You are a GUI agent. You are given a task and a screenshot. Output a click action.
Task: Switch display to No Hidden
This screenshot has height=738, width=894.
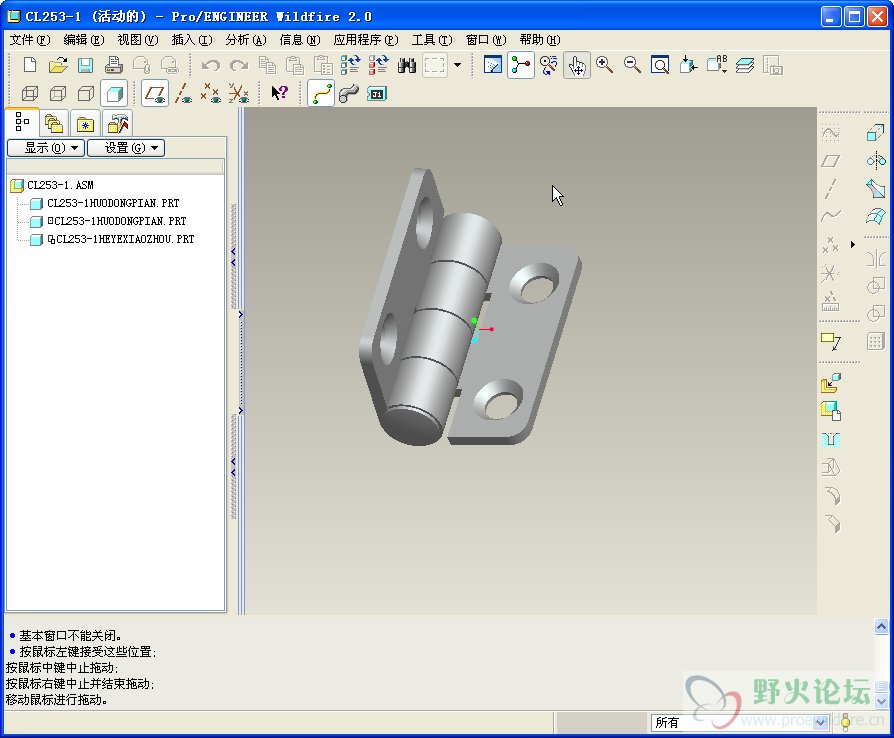pyautogui.click(x=86, y=93)
